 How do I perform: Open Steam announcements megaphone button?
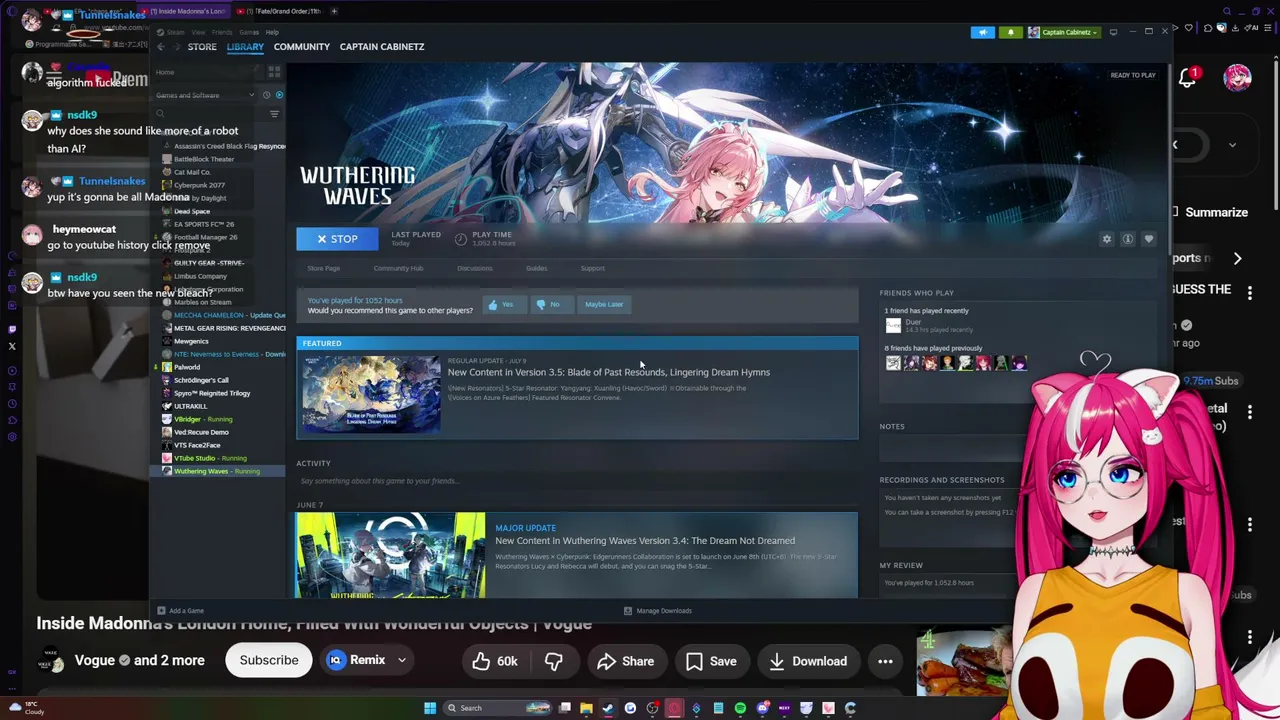click(983, 32)
